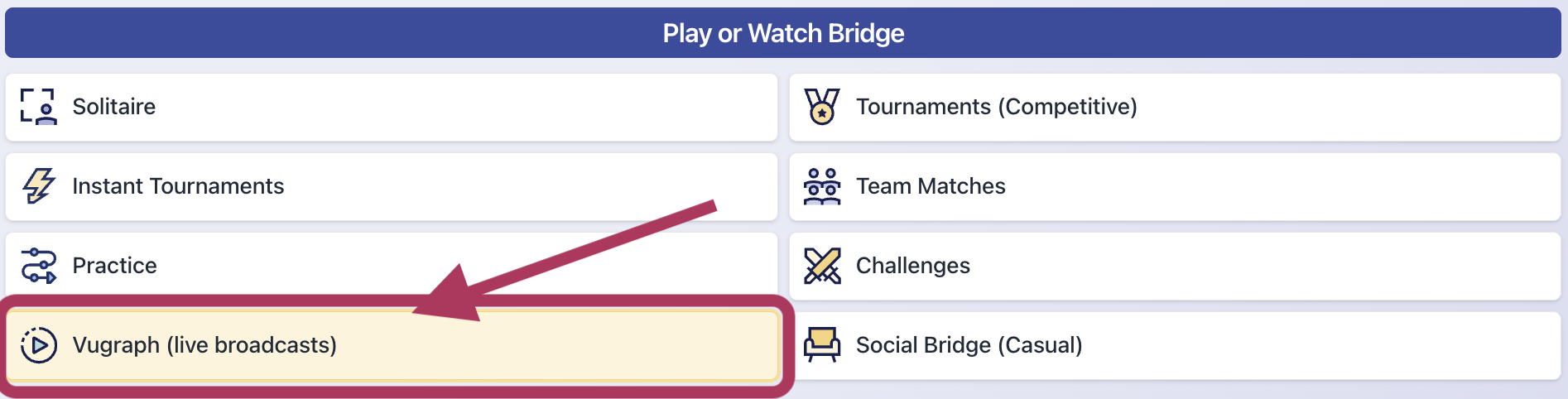Click the Social Bridge armchair icon
1568x399 pixels.
click(x=821, y=345)
